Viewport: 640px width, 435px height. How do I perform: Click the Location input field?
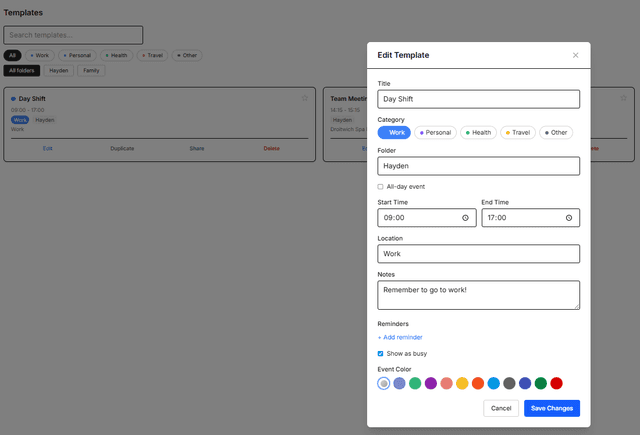tap(478, 254)
